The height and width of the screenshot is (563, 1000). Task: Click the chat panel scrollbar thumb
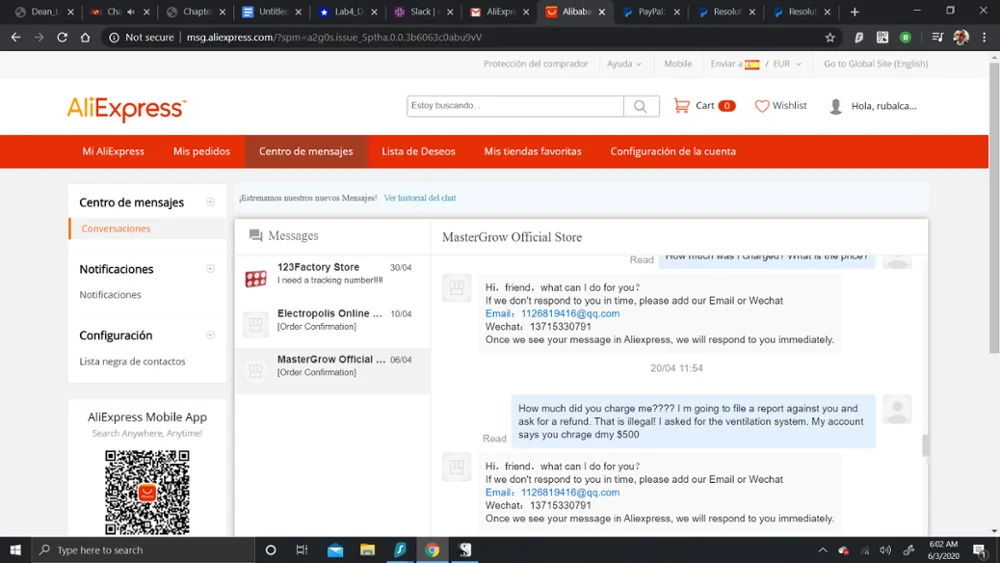tap(925, 445)
